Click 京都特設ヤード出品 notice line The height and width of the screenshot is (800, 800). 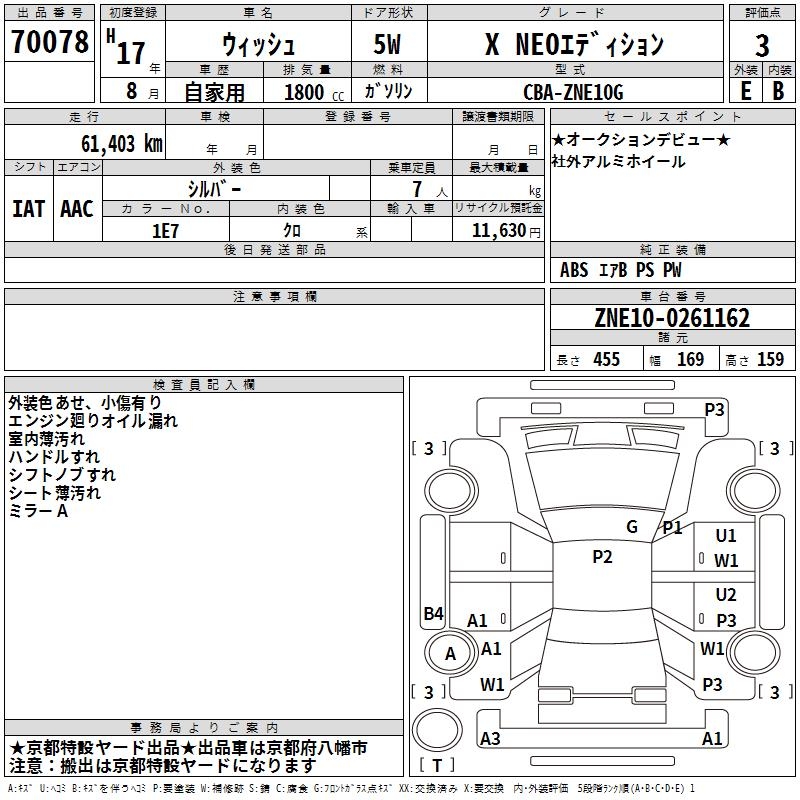tap(188, 748)
